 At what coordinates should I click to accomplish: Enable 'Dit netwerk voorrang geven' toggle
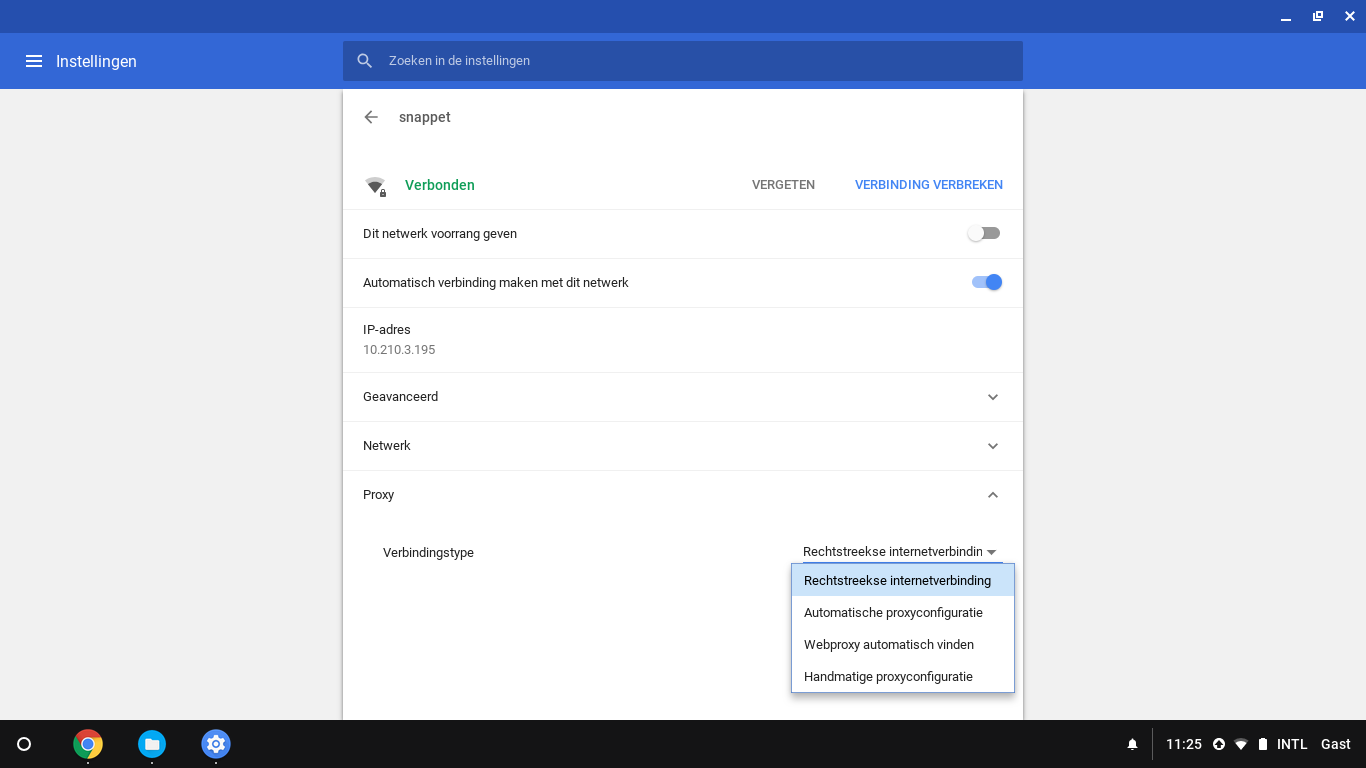point(984,233)
